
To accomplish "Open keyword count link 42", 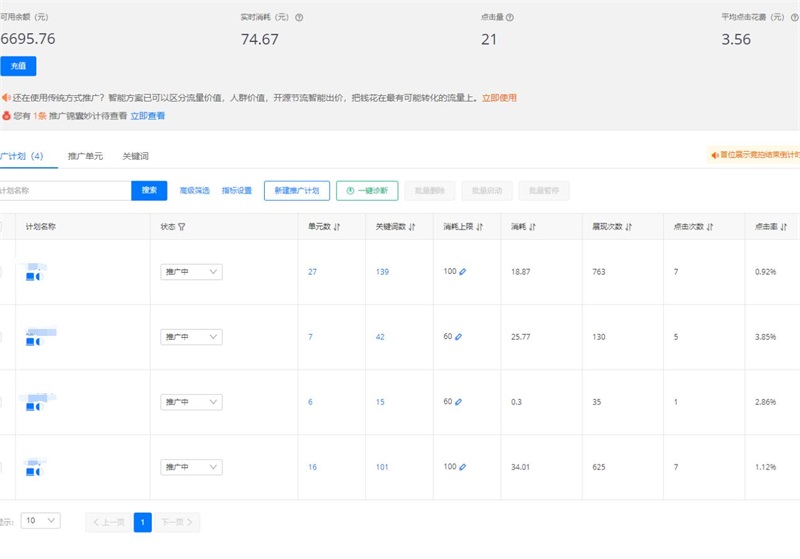I will tap(380, 337).
